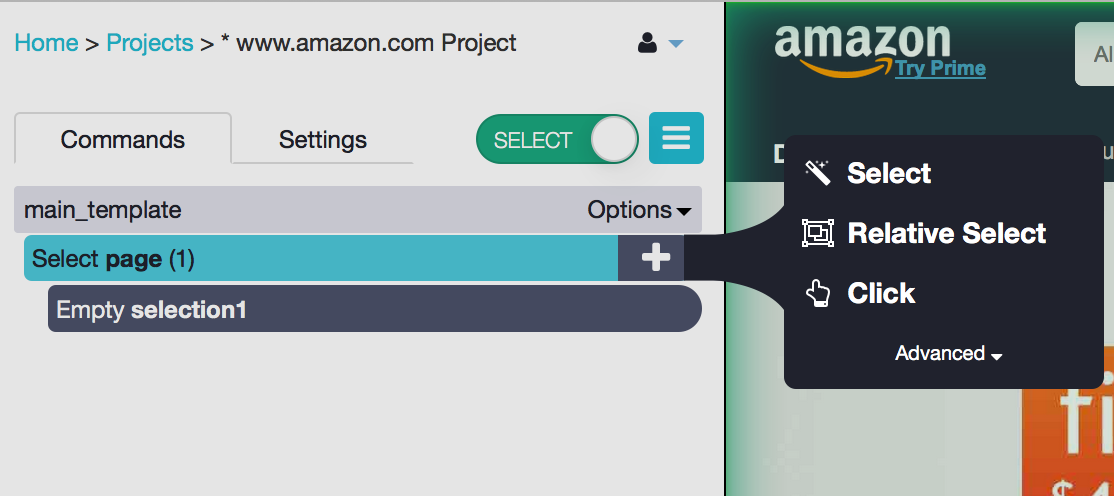Switch to the Settings tab

point(323,139)
